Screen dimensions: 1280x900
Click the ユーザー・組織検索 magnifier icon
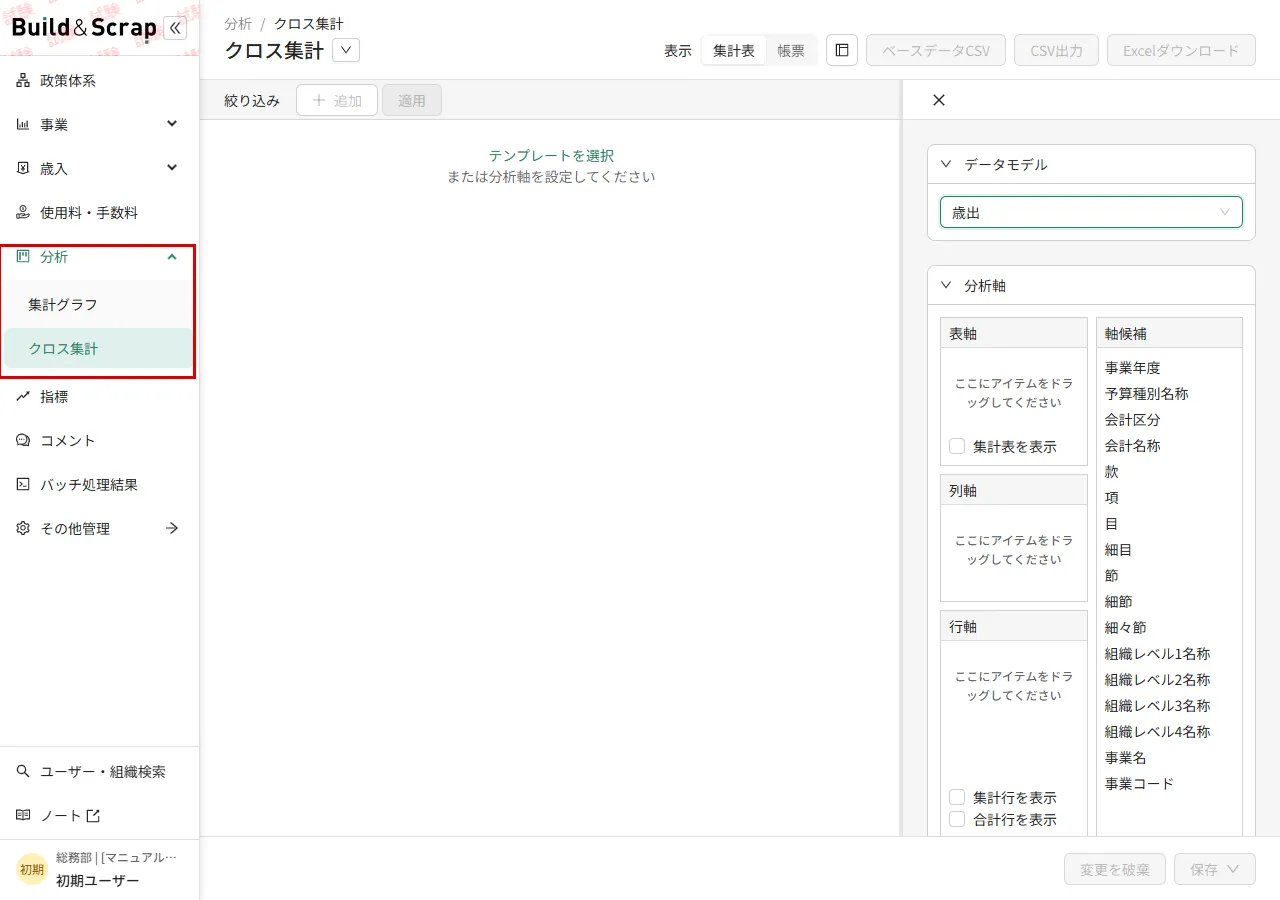pos(23,772)
